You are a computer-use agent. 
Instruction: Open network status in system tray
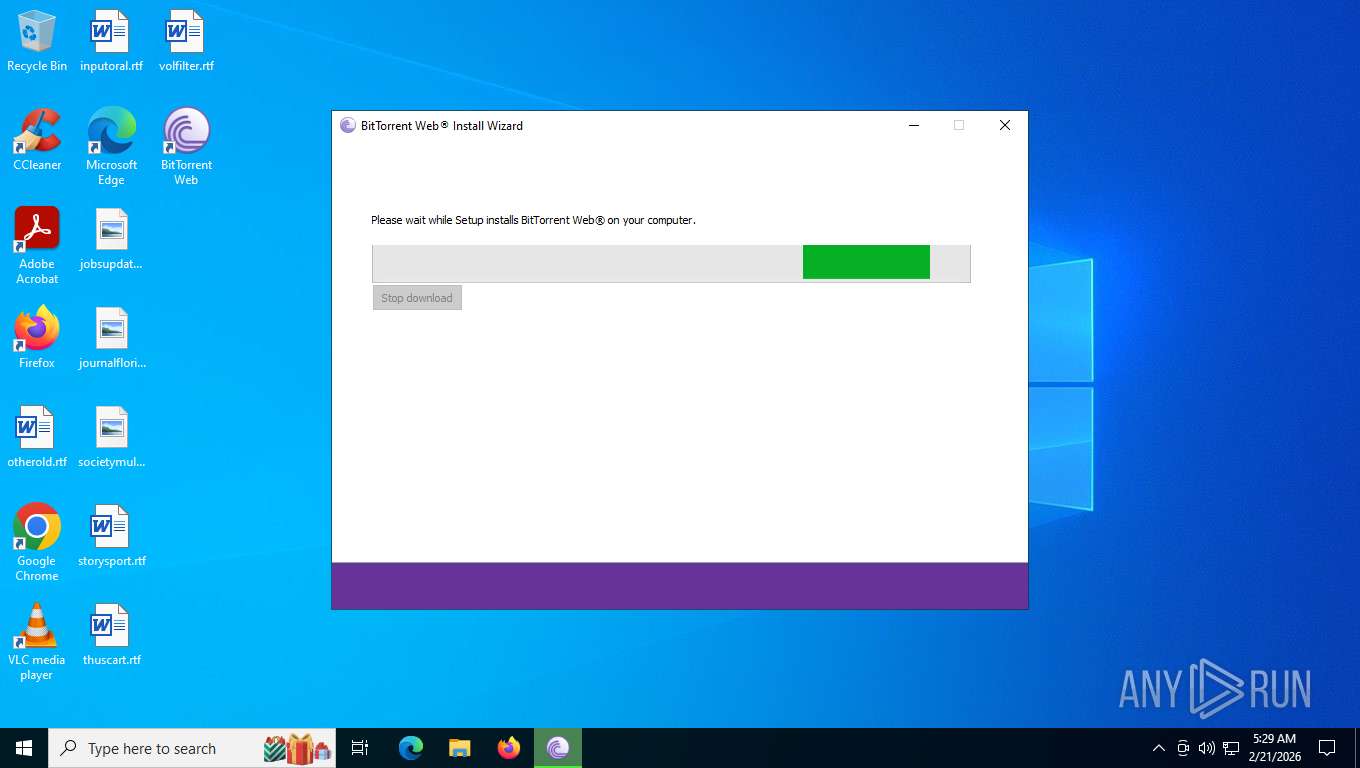point(1231,748)
